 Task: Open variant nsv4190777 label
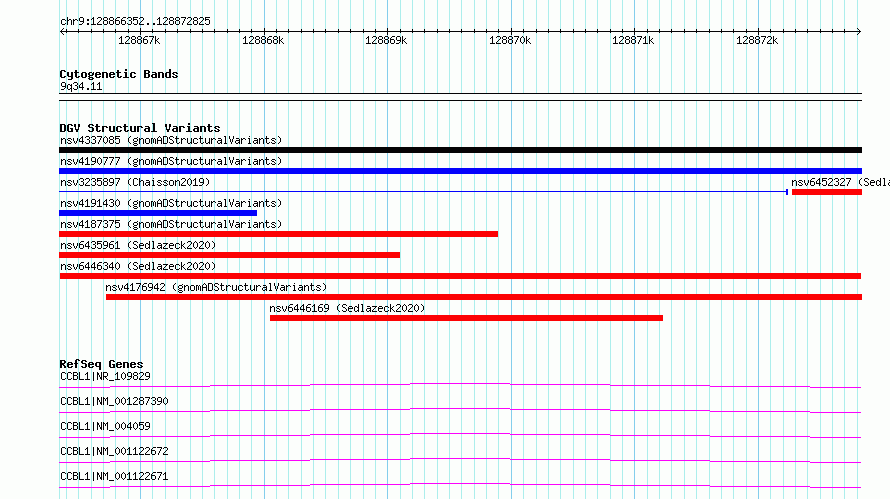[171, 161]
